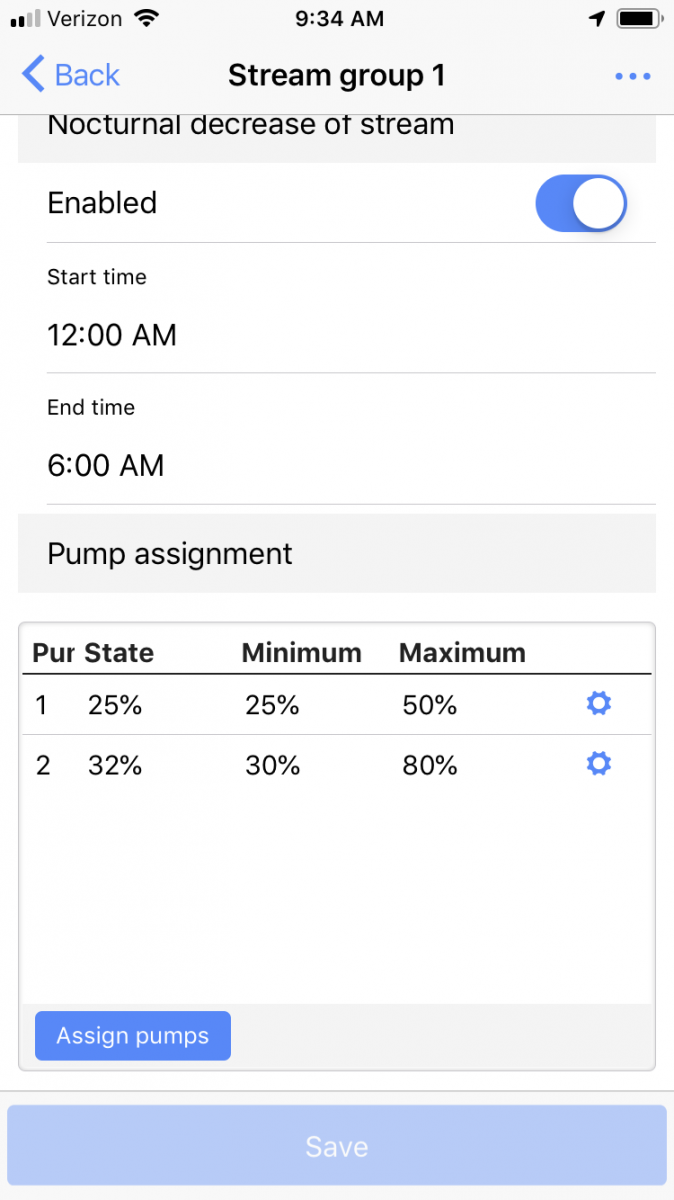674x1200 pixels.
Task: Select the Maximum column header
Action: tap(462, 653)
